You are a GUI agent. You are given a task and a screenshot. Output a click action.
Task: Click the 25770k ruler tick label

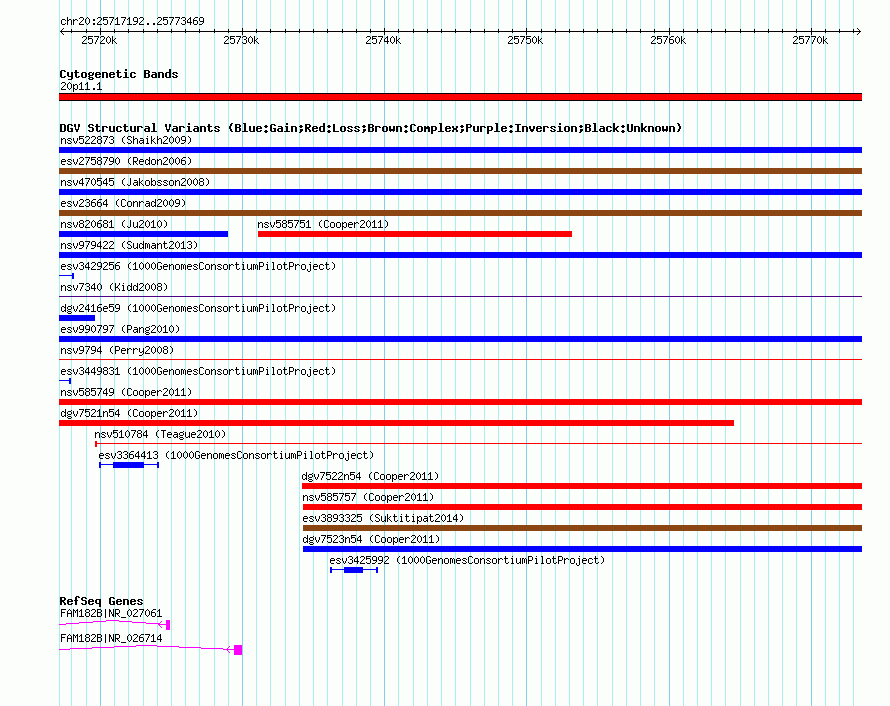pos(810,40)
